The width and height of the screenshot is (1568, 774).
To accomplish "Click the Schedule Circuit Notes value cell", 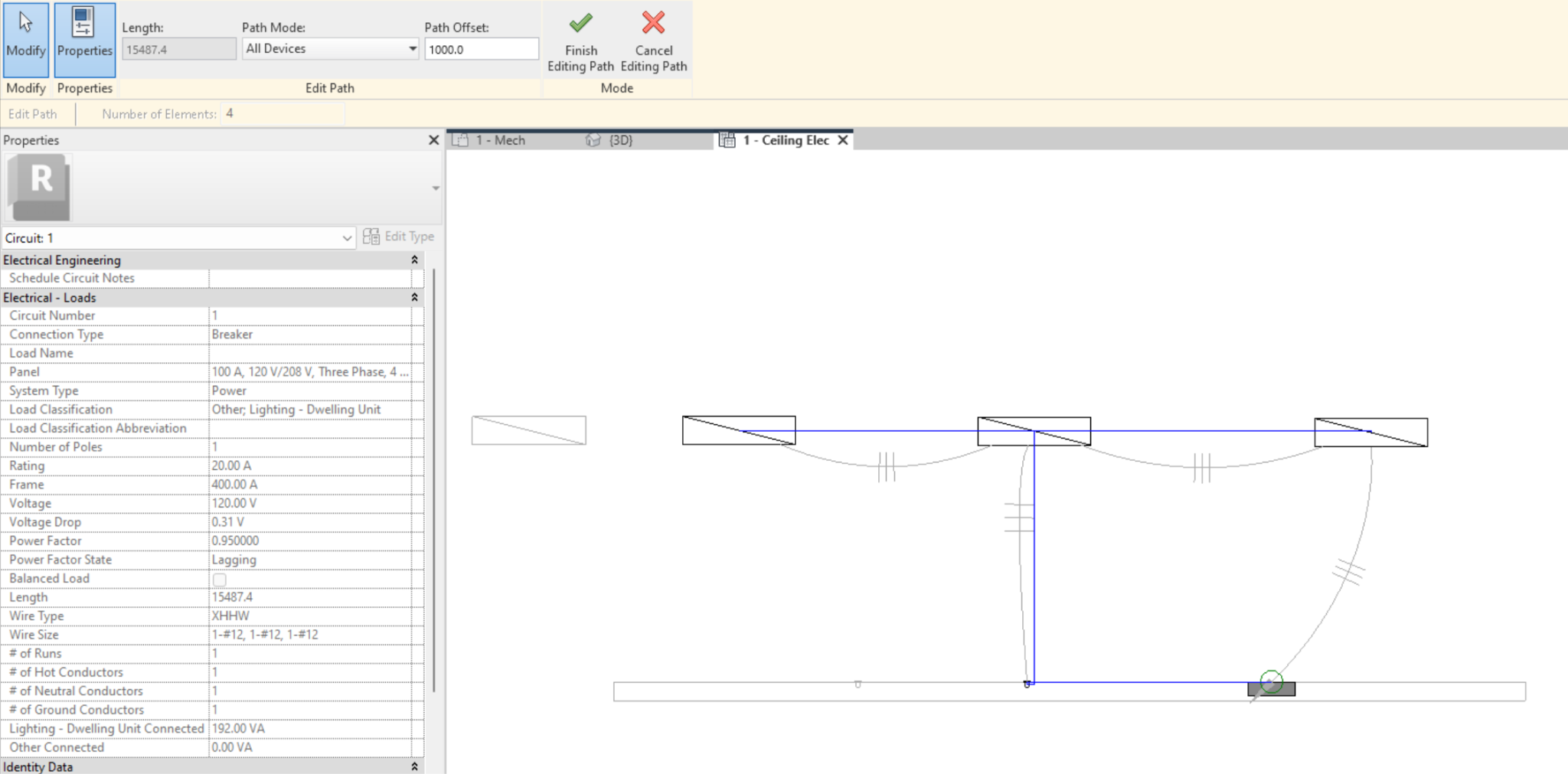I will coord(310,278).
